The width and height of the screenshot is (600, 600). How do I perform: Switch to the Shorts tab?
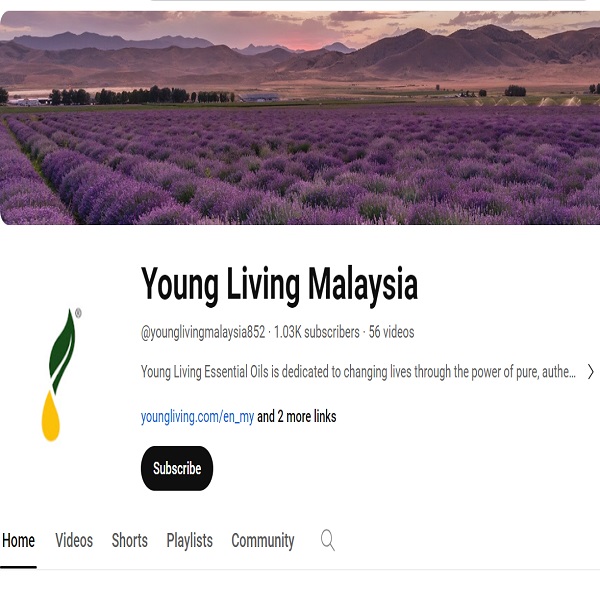pyautogui.click(x=129, y=540)
